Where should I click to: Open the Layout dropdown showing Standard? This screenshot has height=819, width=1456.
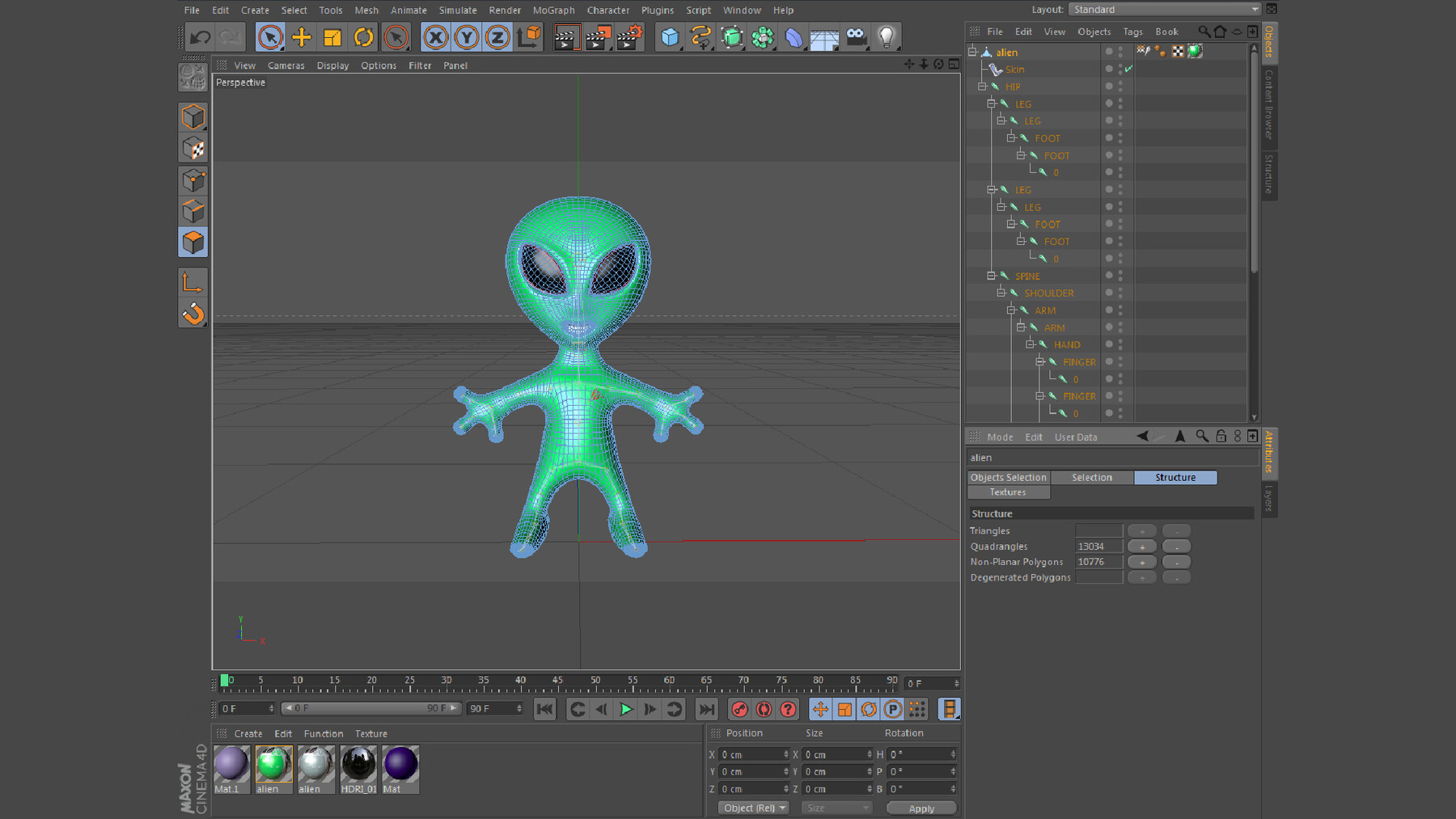(1165, 9)
